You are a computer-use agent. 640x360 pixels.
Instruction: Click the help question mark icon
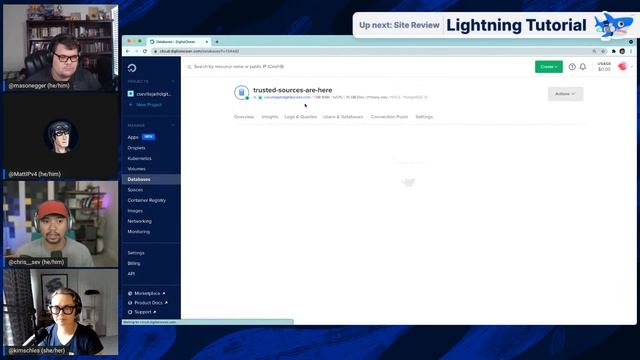coord(572,67)
